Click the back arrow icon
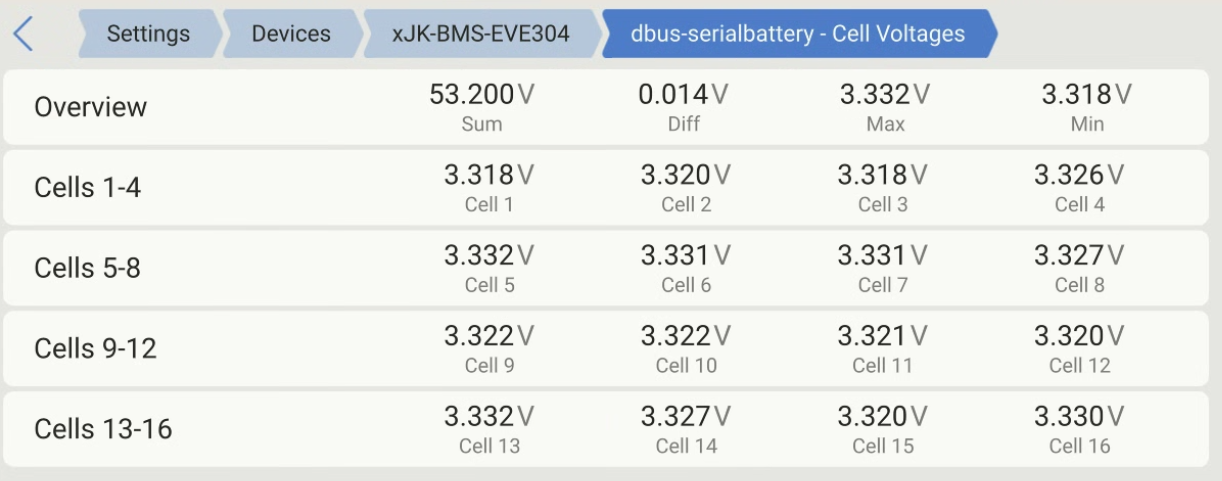1222x481 pixels. tap(23, 34)
